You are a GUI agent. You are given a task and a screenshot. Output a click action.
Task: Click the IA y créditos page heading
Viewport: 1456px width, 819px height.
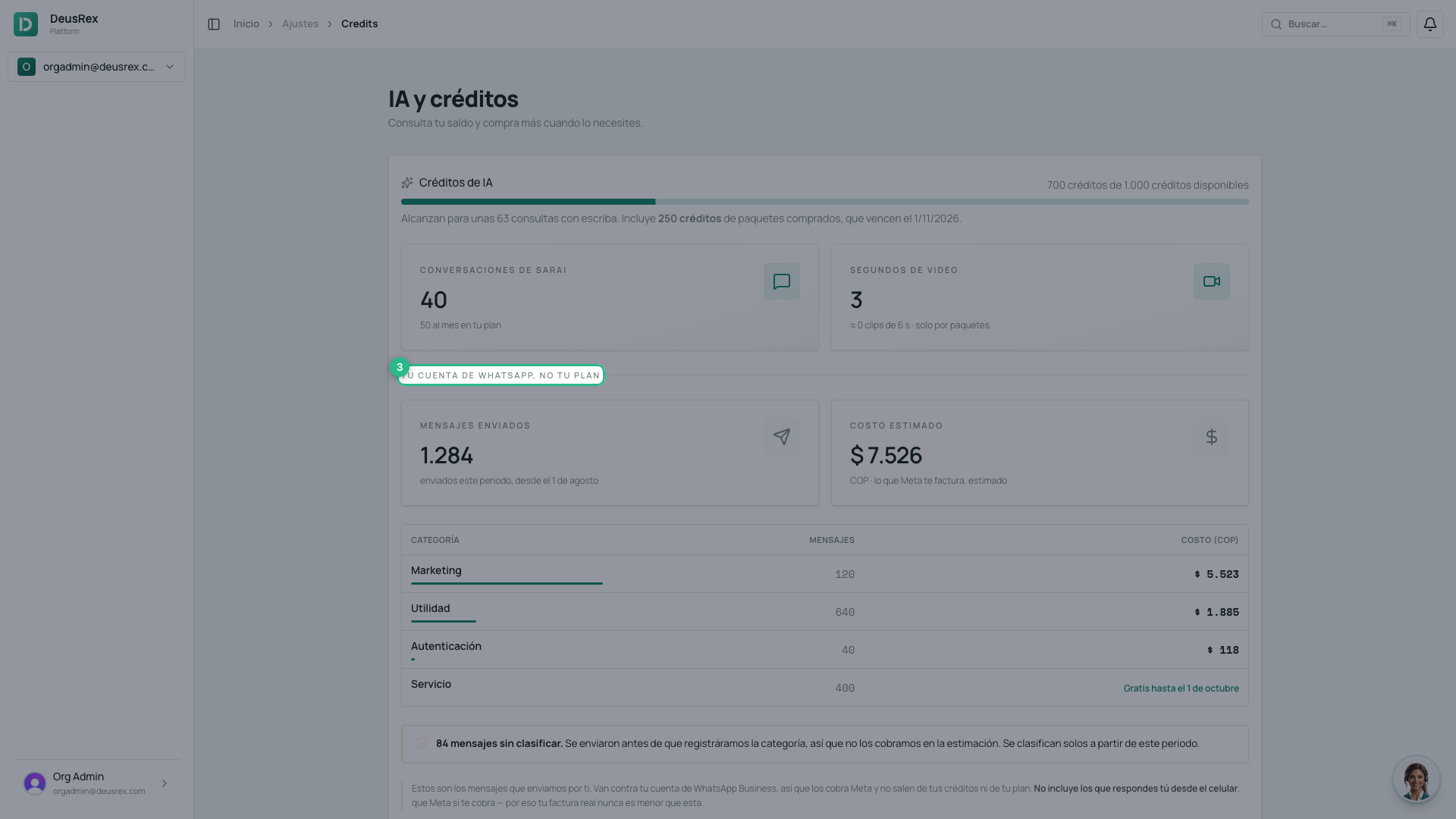pos(453,99)
